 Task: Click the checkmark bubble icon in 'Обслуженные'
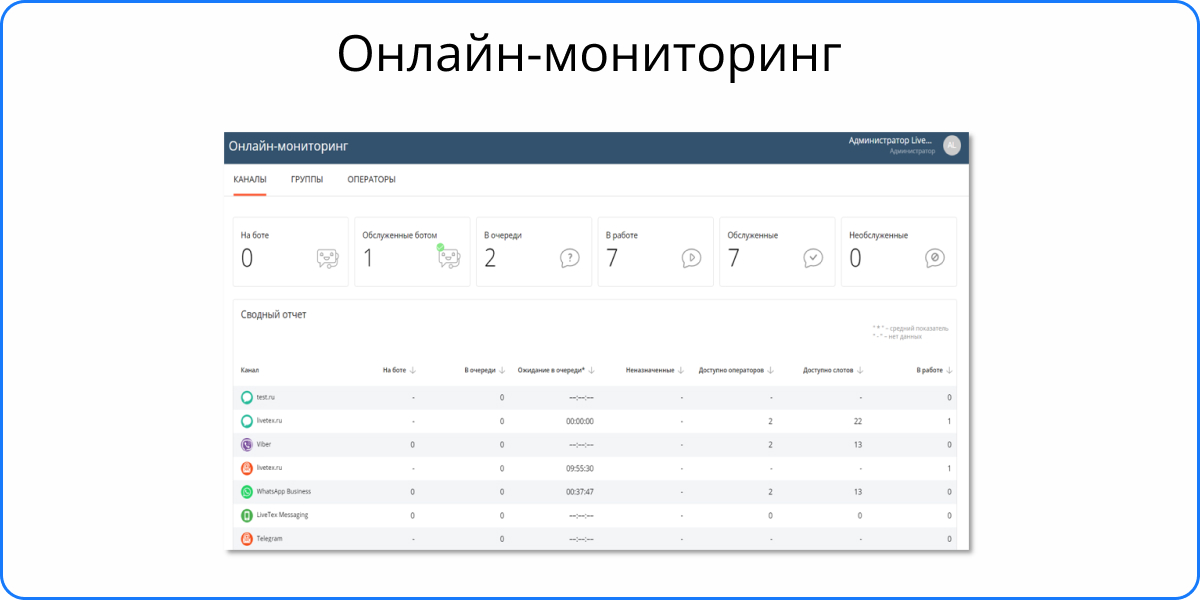813,258
